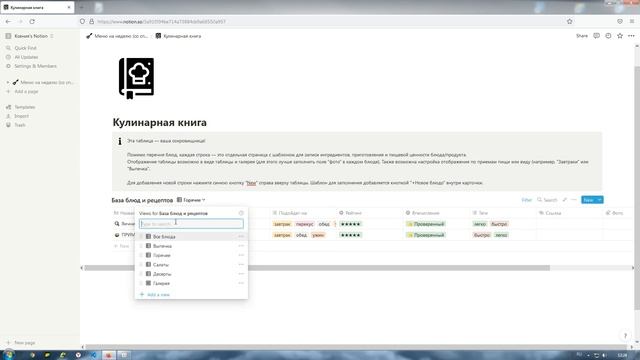The image size is (640, 360).
Task: Click Filter in database toolbar
Action: pyautogui.click(x=527, y=200)
